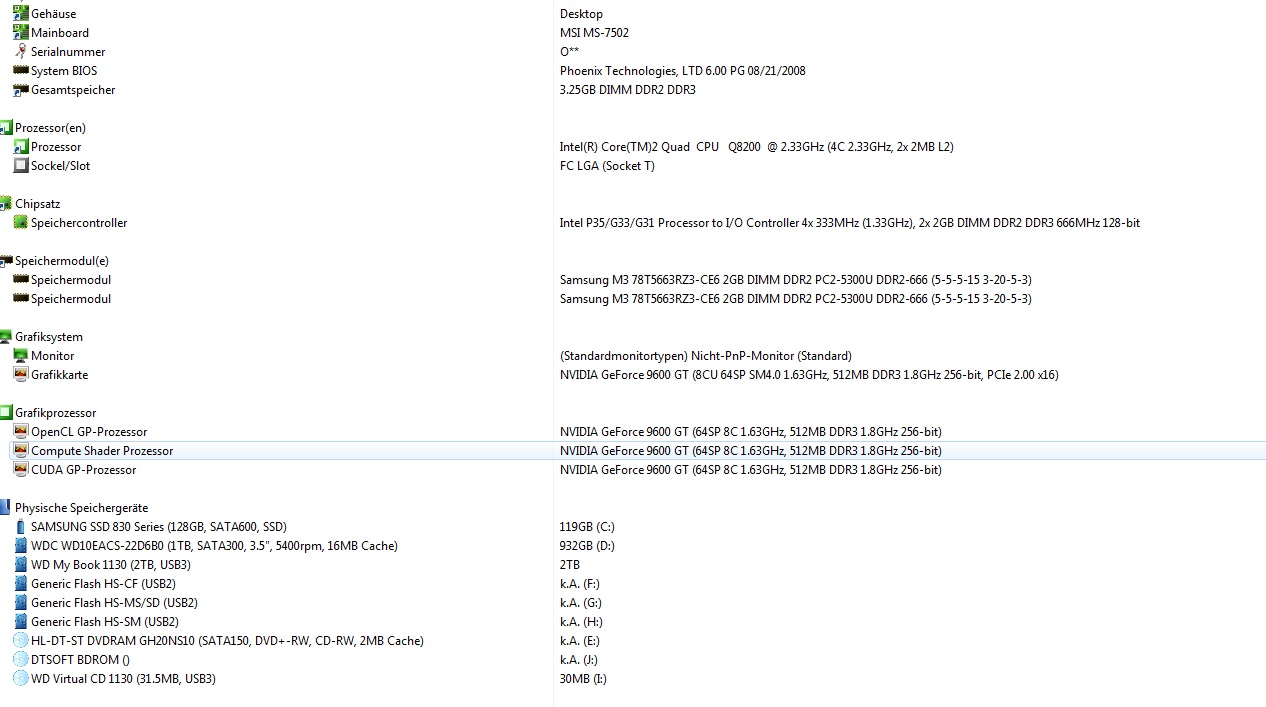This screenshot has height=707, width=1266.
Task: Select the Serialnummer pin icon
Action: tap(21, 52)
